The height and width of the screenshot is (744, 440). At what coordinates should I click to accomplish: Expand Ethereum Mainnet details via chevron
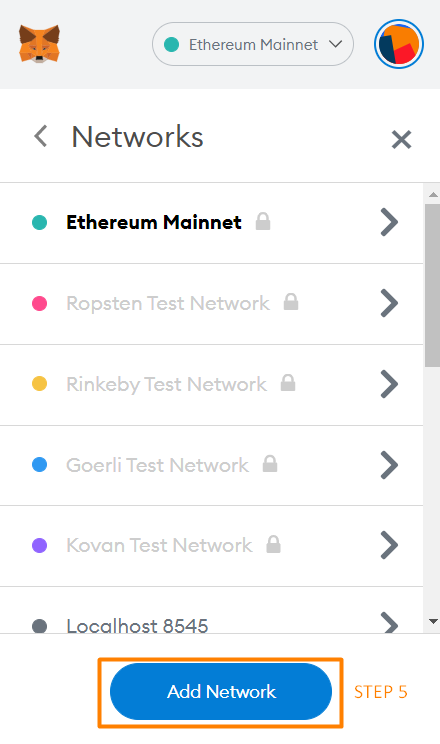tap(389, 222)
